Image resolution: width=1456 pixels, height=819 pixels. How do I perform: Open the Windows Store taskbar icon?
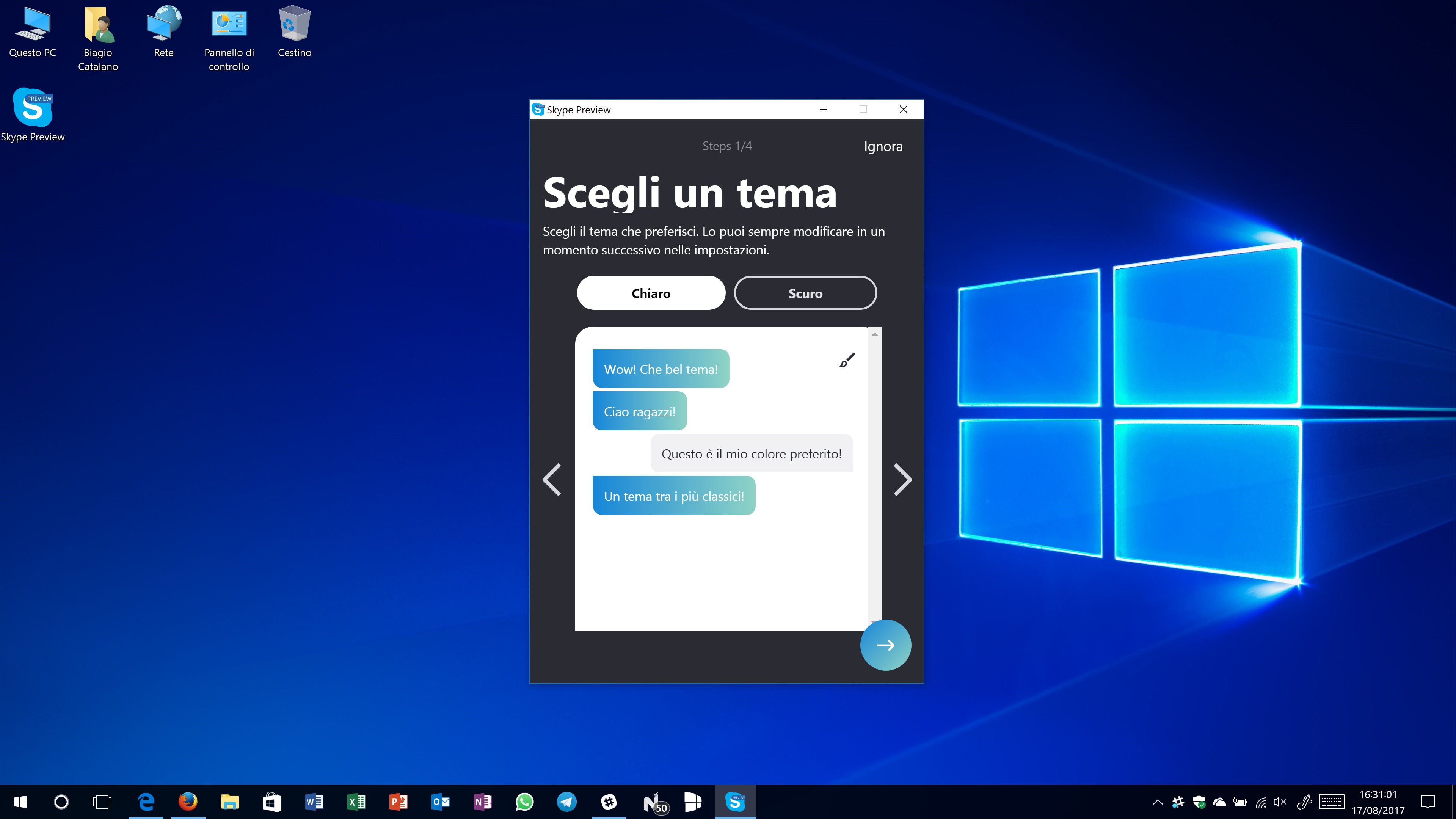pyautogui.click(x=272, y=802)
